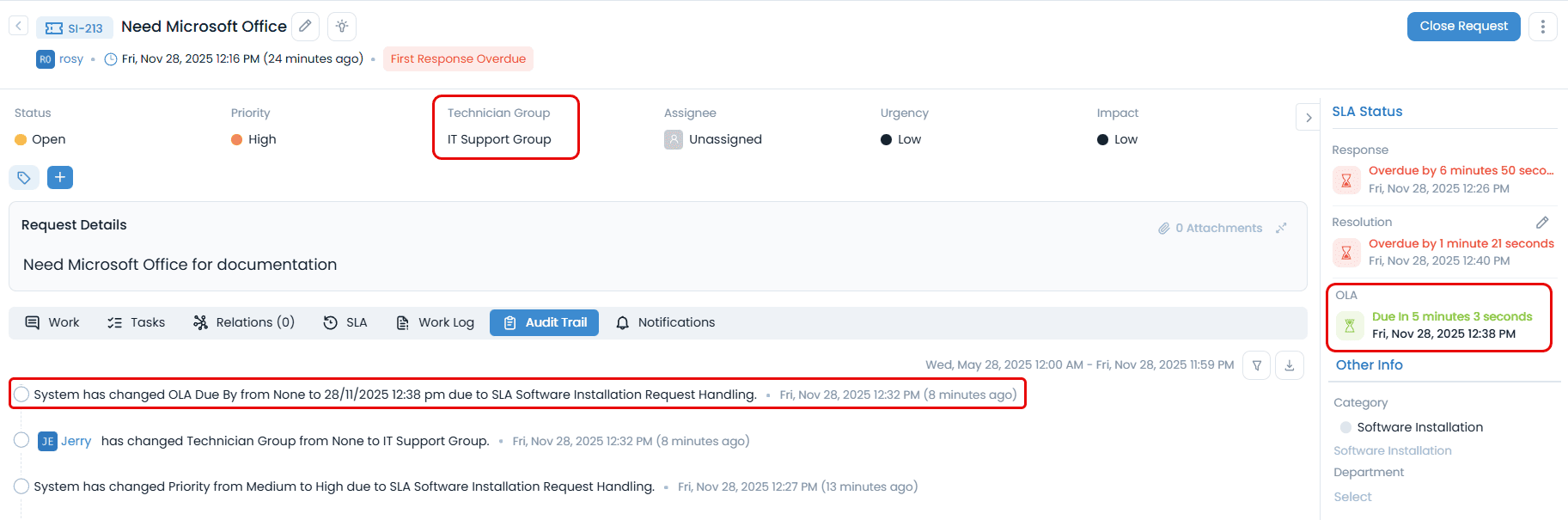Click the Priority change audit entry marker
1568x520 pixels.
[x=21, y=486]
